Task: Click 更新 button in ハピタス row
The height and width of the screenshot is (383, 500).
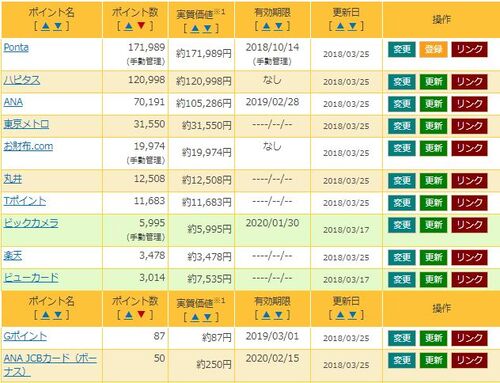Action: [x=433, y=82]
